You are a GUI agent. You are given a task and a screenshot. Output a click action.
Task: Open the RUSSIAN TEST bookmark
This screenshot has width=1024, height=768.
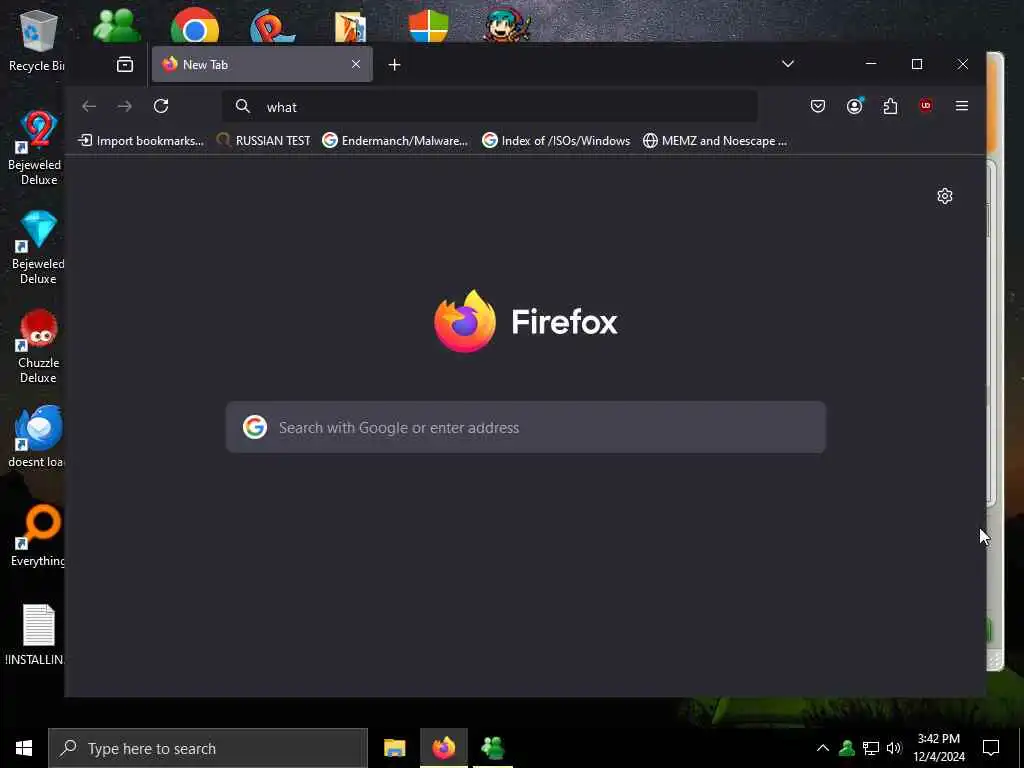pos(263,140)
